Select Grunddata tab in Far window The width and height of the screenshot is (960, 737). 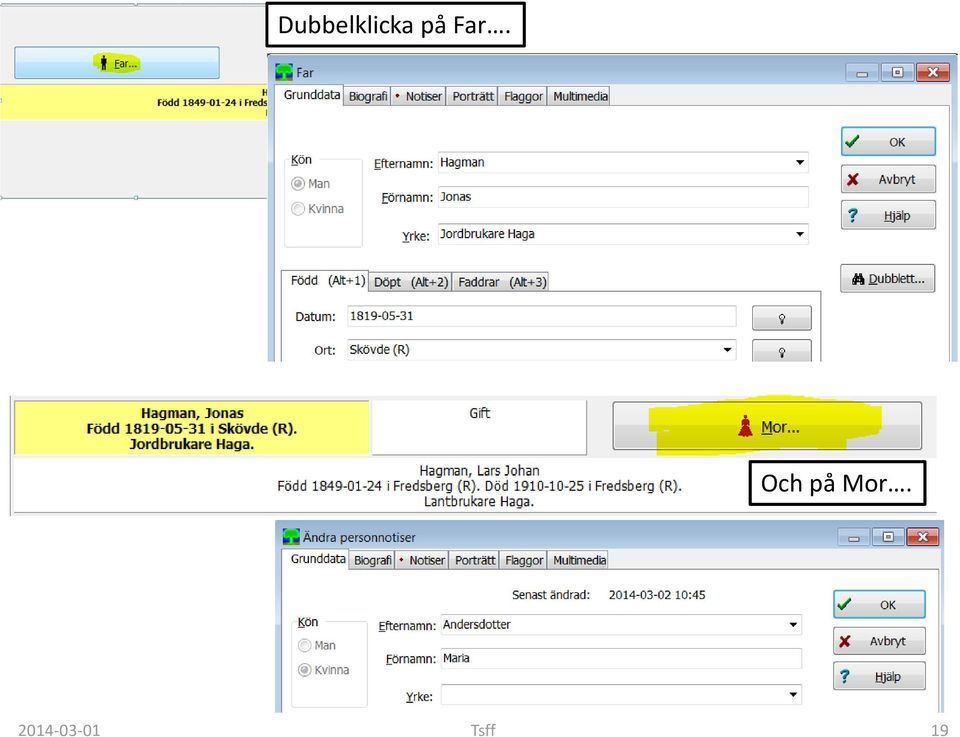(x=312, y=95)
